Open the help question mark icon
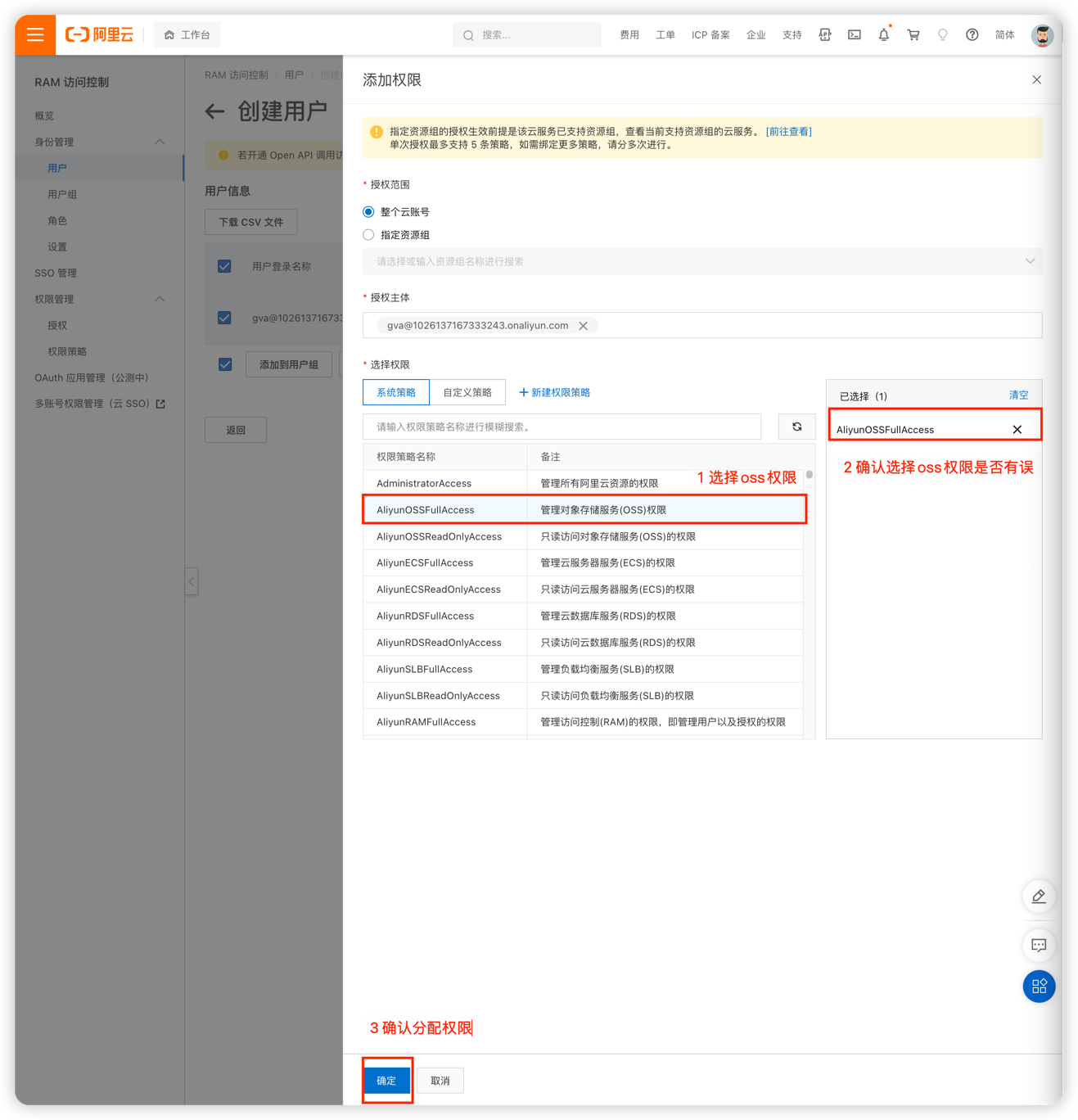This screenshot has height=1120, width=1078. click(x=972, y=35)
